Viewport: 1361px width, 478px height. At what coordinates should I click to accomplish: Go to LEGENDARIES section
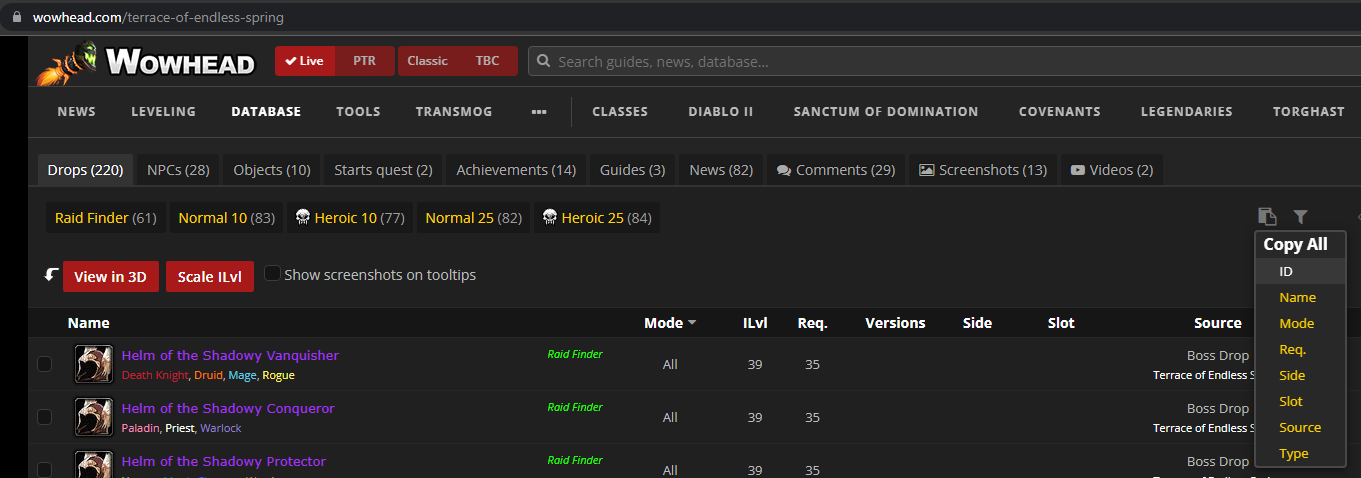(1187, 112)
